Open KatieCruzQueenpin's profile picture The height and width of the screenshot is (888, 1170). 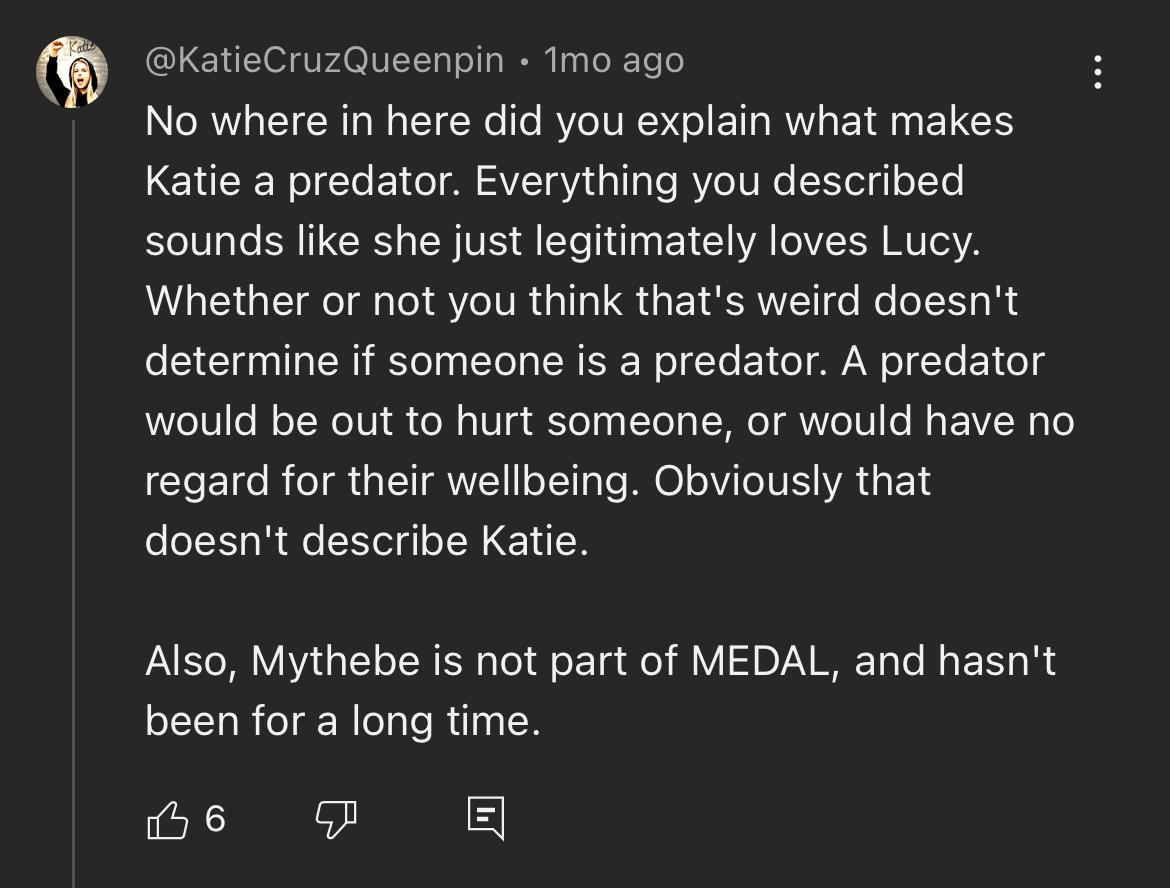click(72, 72)
